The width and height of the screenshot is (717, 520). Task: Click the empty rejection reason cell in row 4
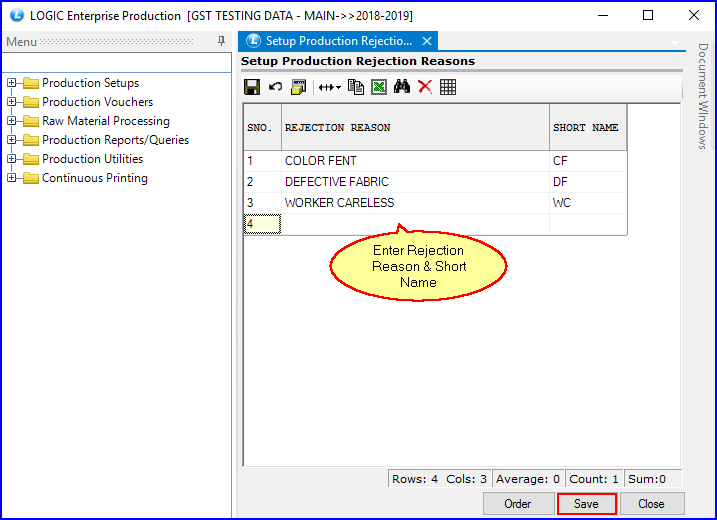point(415,224)
